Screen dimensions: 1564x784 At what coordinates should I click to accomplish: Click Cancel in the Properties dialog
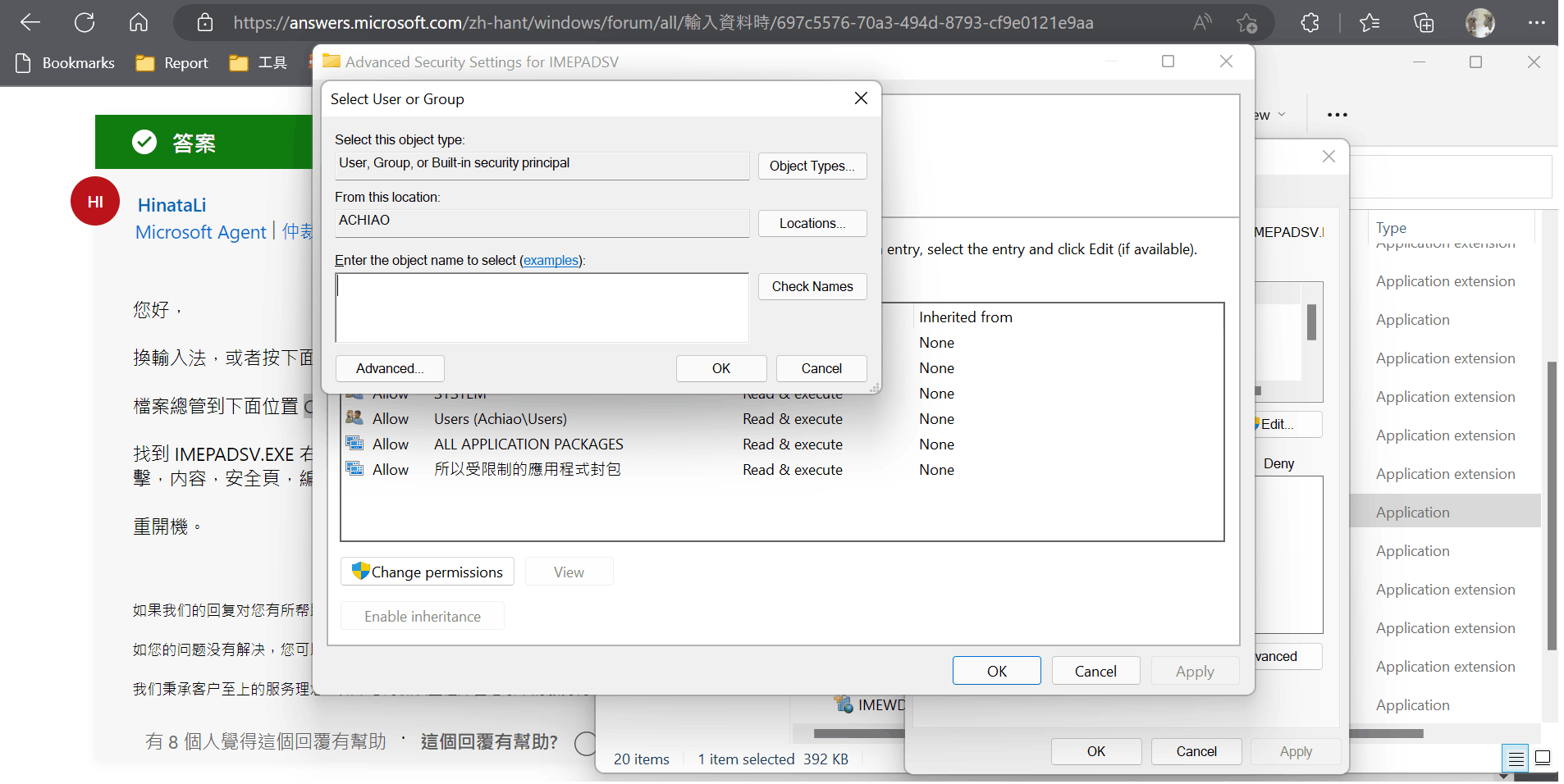point(1196,751)
